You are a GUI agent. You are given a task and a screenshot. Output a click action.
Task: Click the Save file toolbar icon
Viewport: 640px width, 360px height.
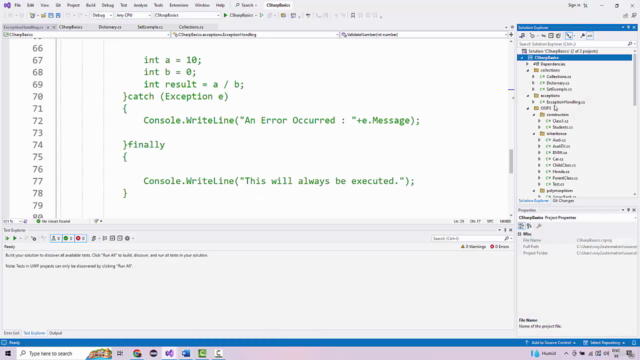pos(51,15)
